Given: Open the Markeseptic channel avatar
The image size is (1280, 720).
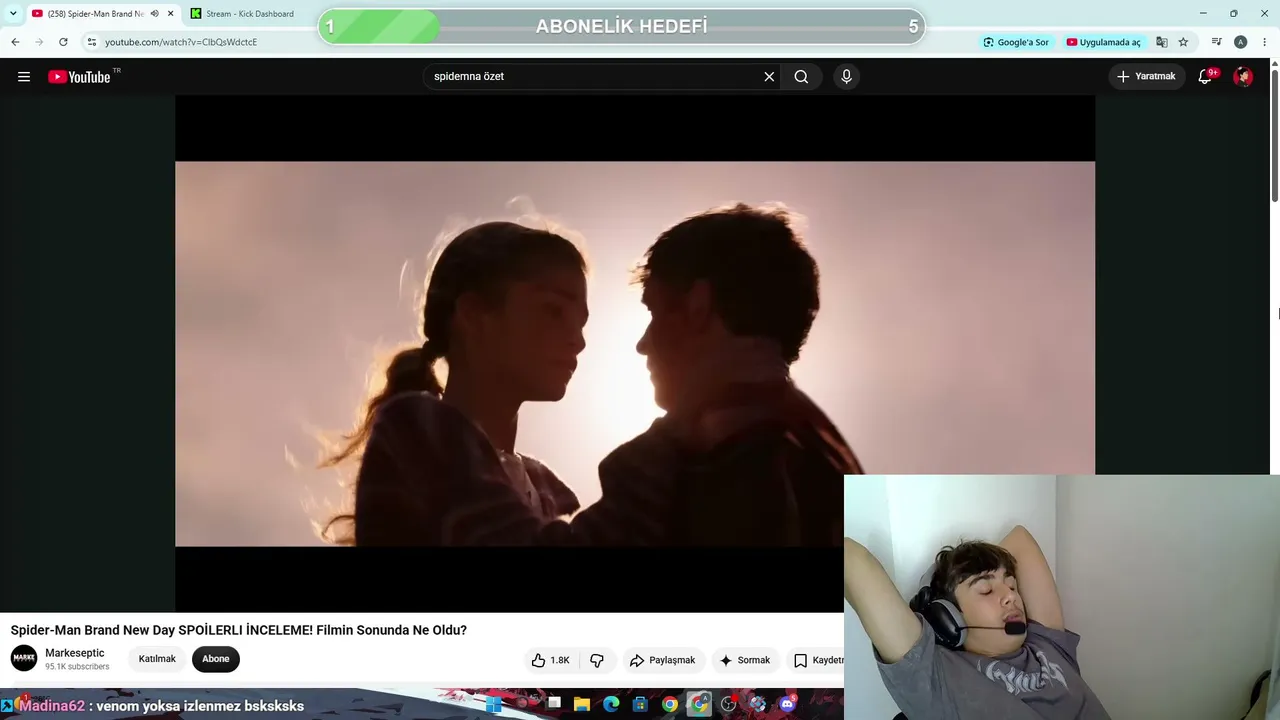Looking at the screenshot, I should coord(24,658).
